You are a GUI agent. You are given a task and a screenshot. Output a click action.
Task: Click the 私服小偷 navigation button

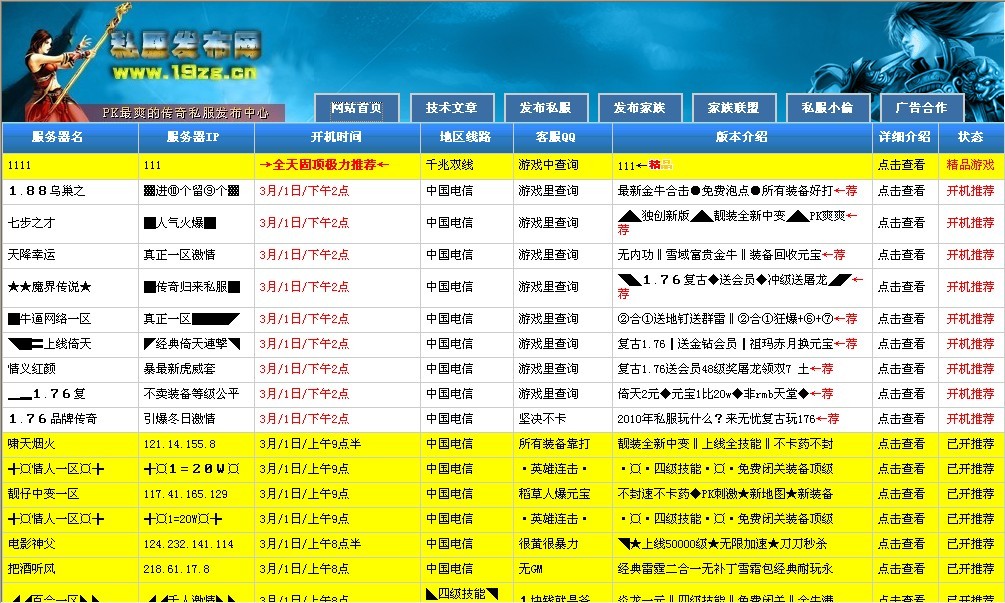click(x=828, y=107)
